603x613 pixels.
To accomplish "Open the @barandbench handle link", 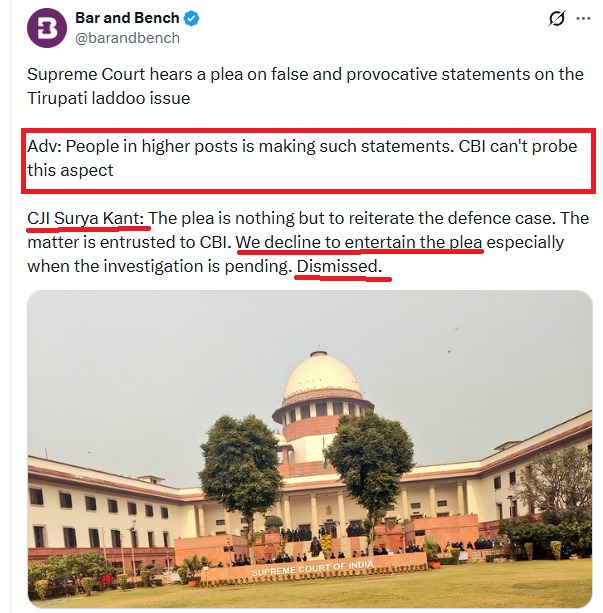I will click(x=127, y=38).
